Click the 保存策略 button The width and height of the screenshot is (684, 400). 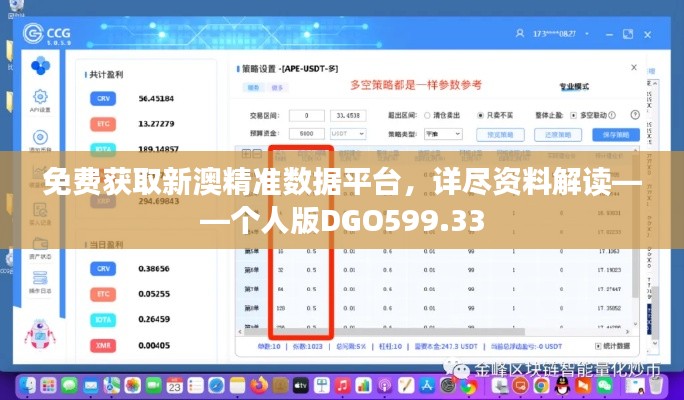coord(609,134)
